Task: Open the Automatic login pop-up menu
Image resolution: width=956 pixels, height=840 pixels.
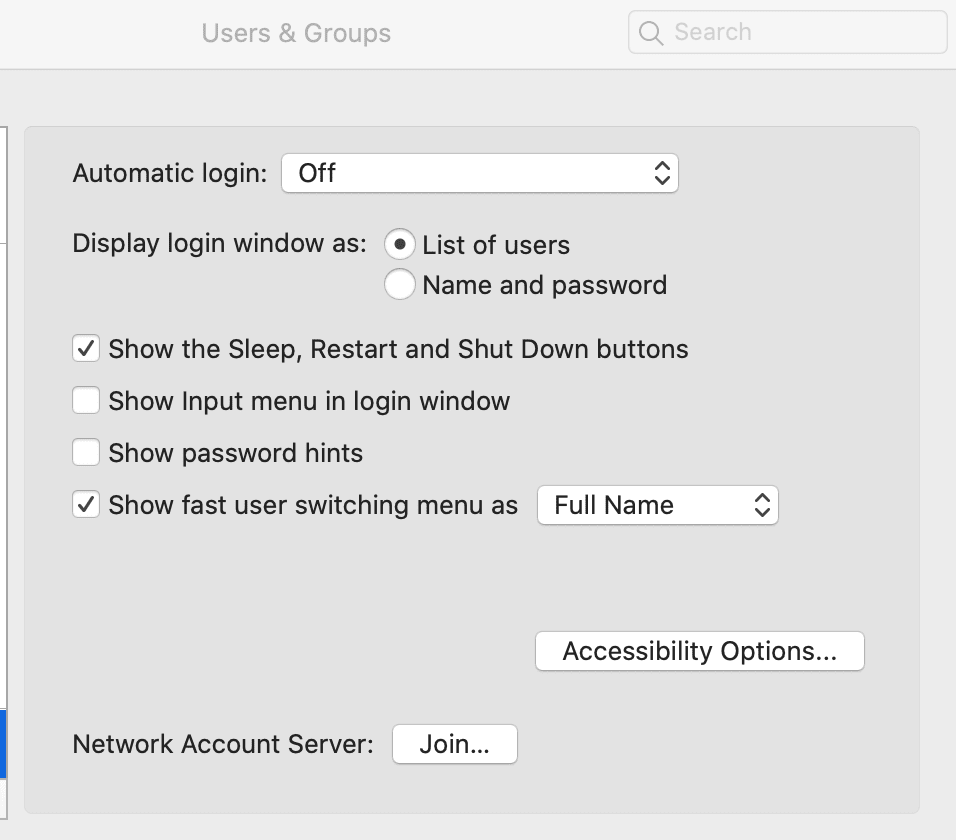Action: tap(478, 173)
